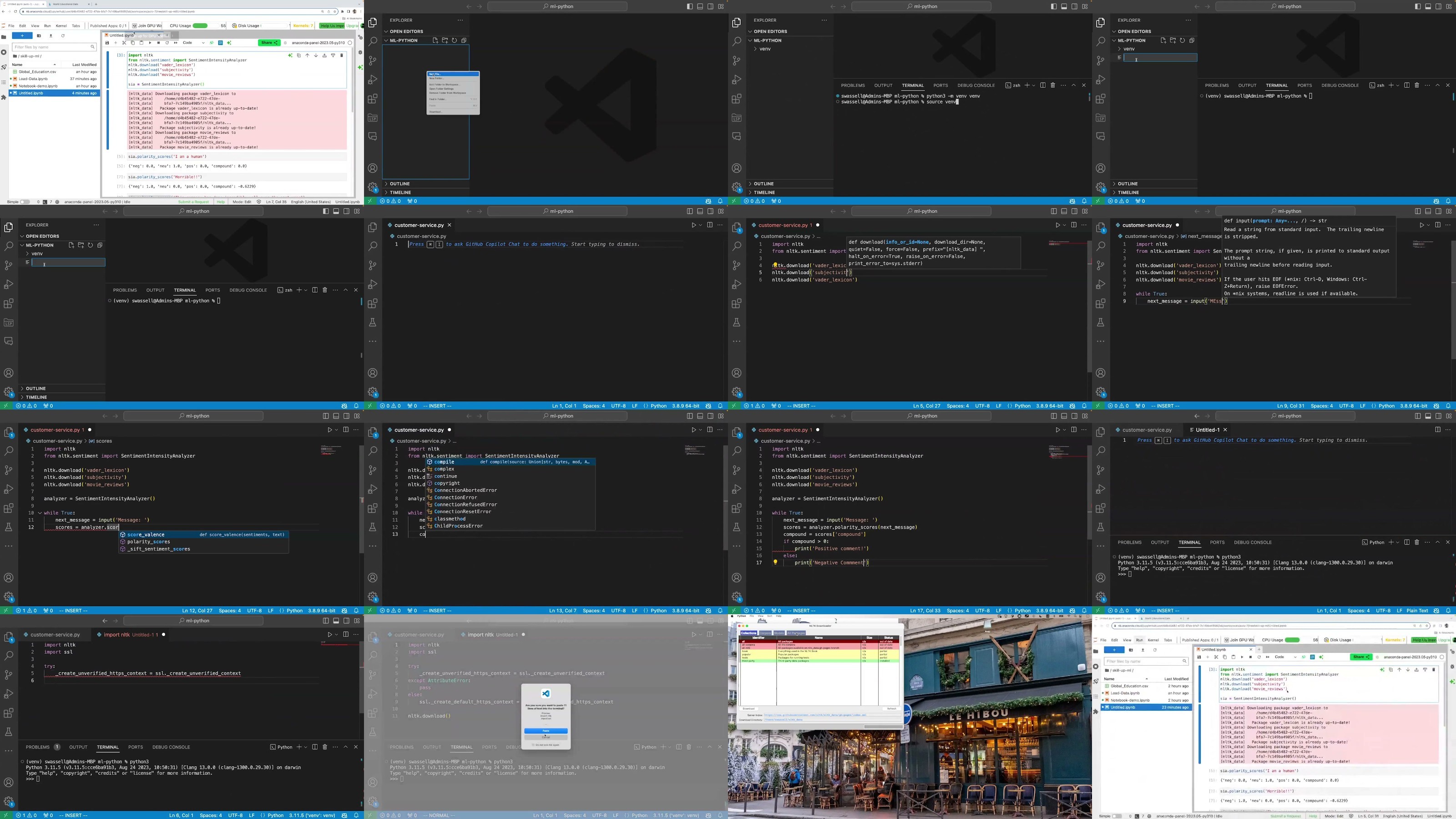Run cell play icon, Jupyter listing Untitled.ipynb 23 minutes ago
Image resolution: width=1456 pixels, height=819 pixels.
coord(1242,657)
